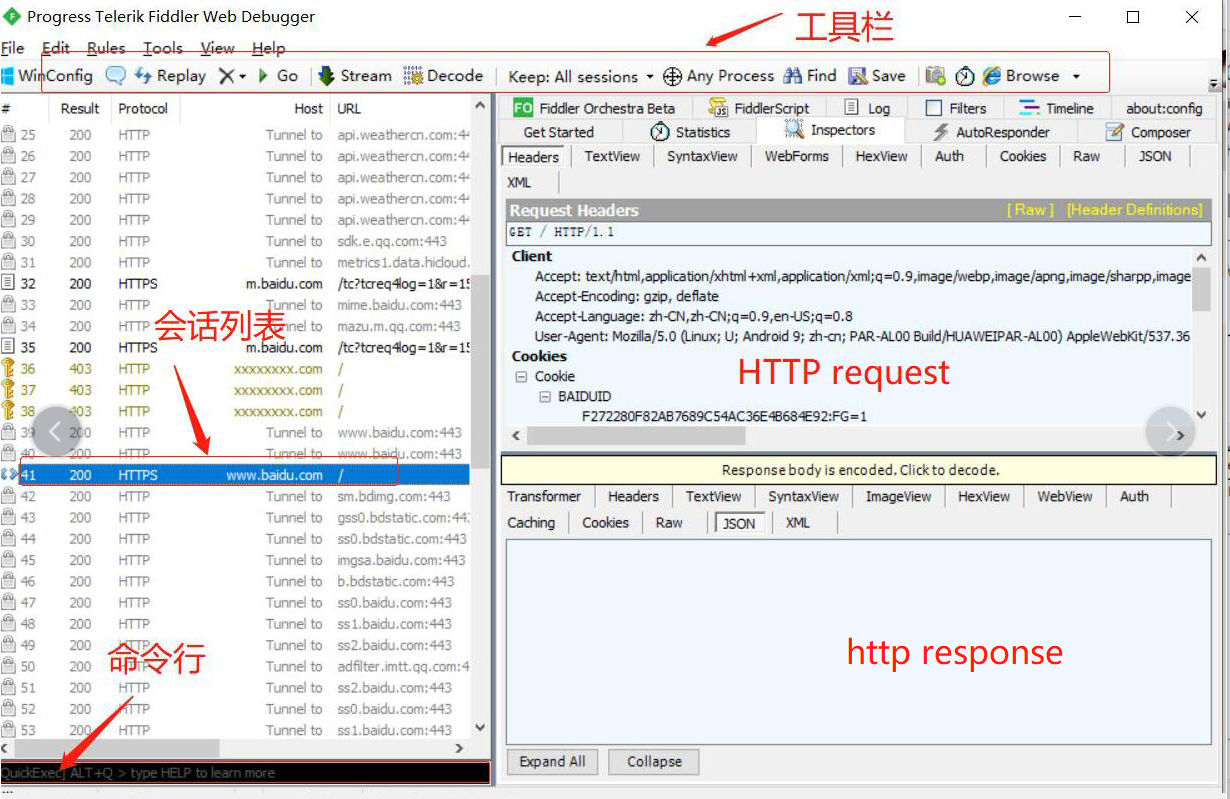This screenshot has height=799, width=1230.
Task: Select the Get Started tab
Action: pyautogui.click(x=559, y=132)
